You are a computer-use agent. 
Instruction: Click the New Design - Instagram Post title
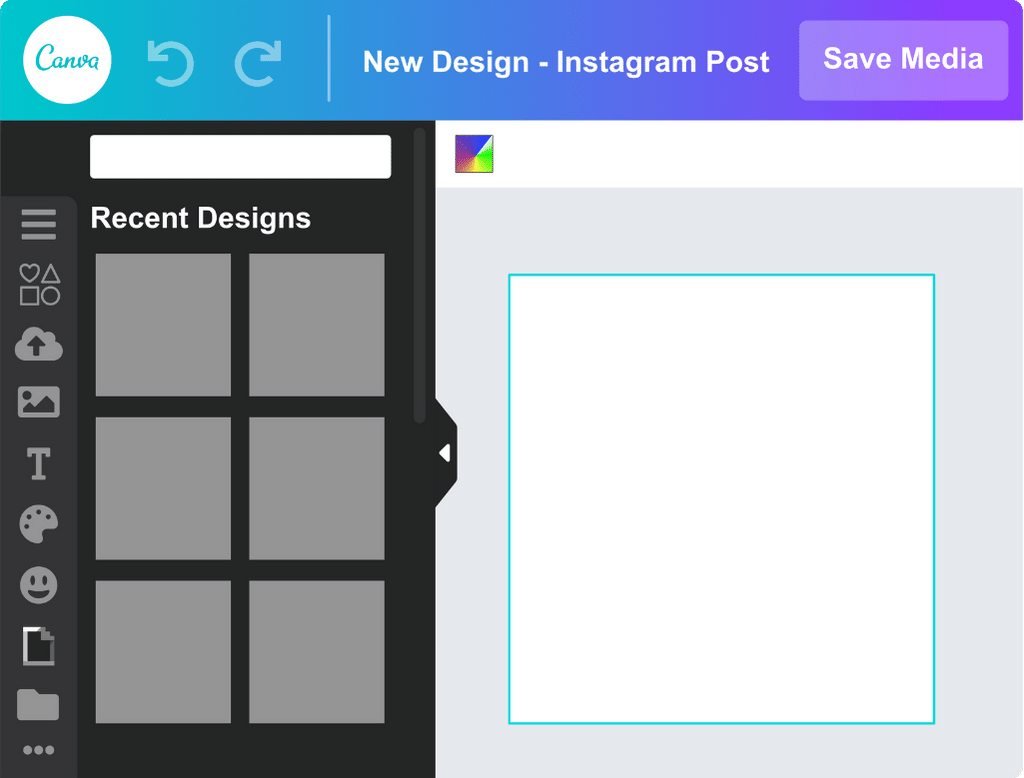[x=566, y=62]
